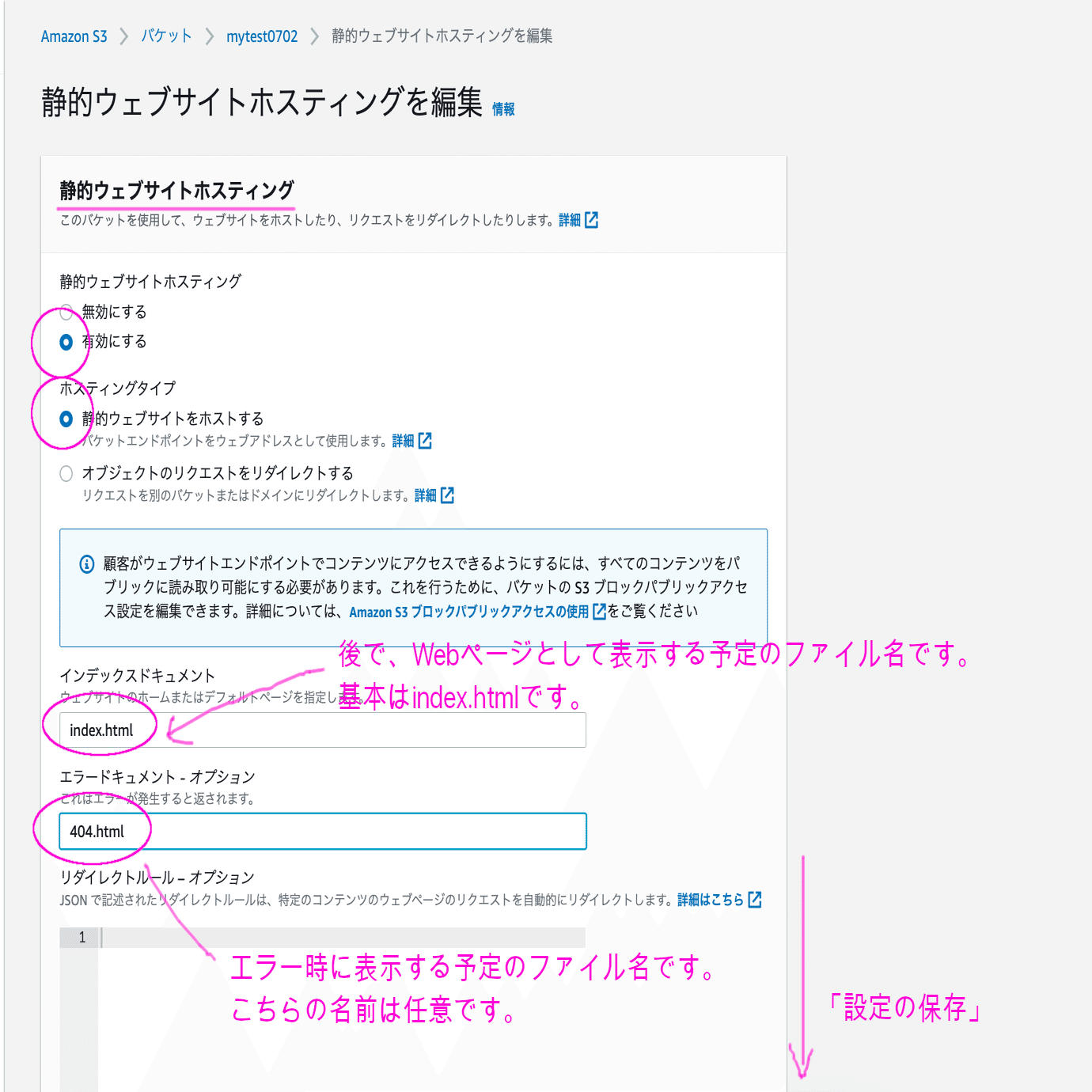Image resolution: width=1092 pixels, height=1092 pixels.
Task: Click external link icon beside 詳細はこちら
Action: pyautogui.click(x=754, y=900)
